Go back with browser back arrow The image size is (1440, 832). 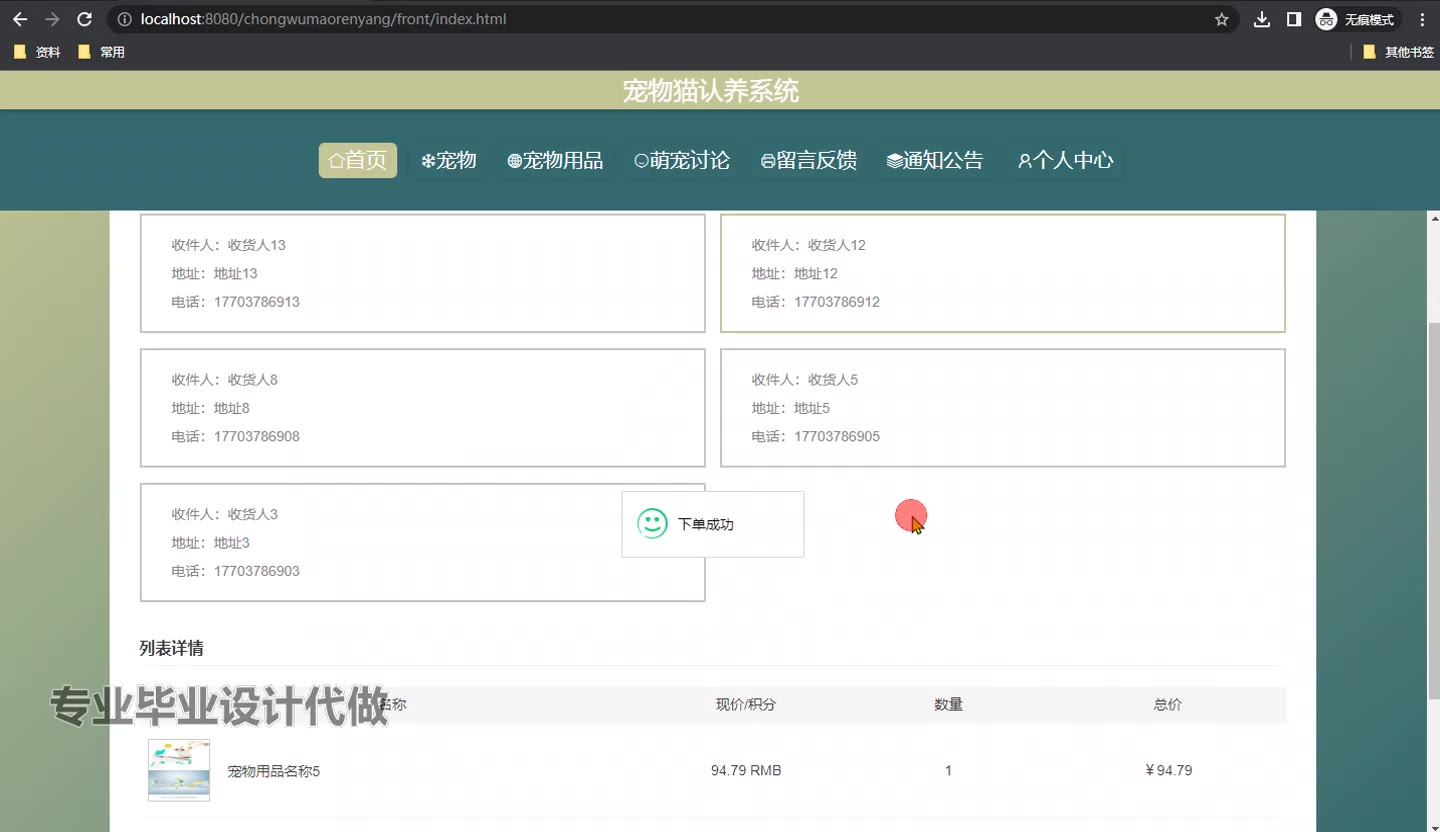click(x=20, y=19)
